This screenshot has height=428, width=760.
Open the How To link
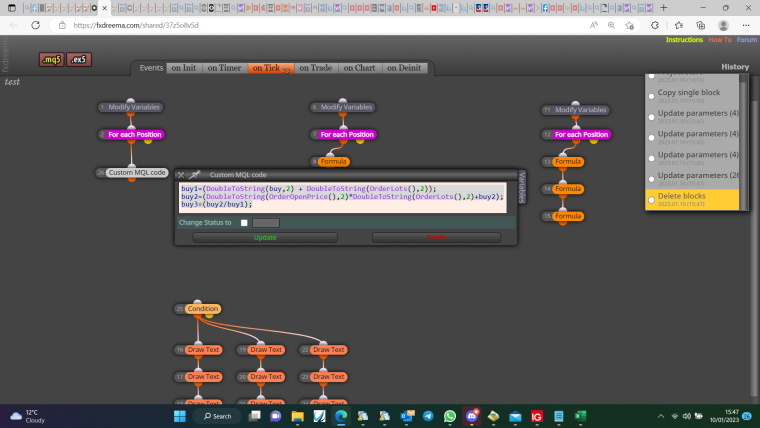coord(720,40)
